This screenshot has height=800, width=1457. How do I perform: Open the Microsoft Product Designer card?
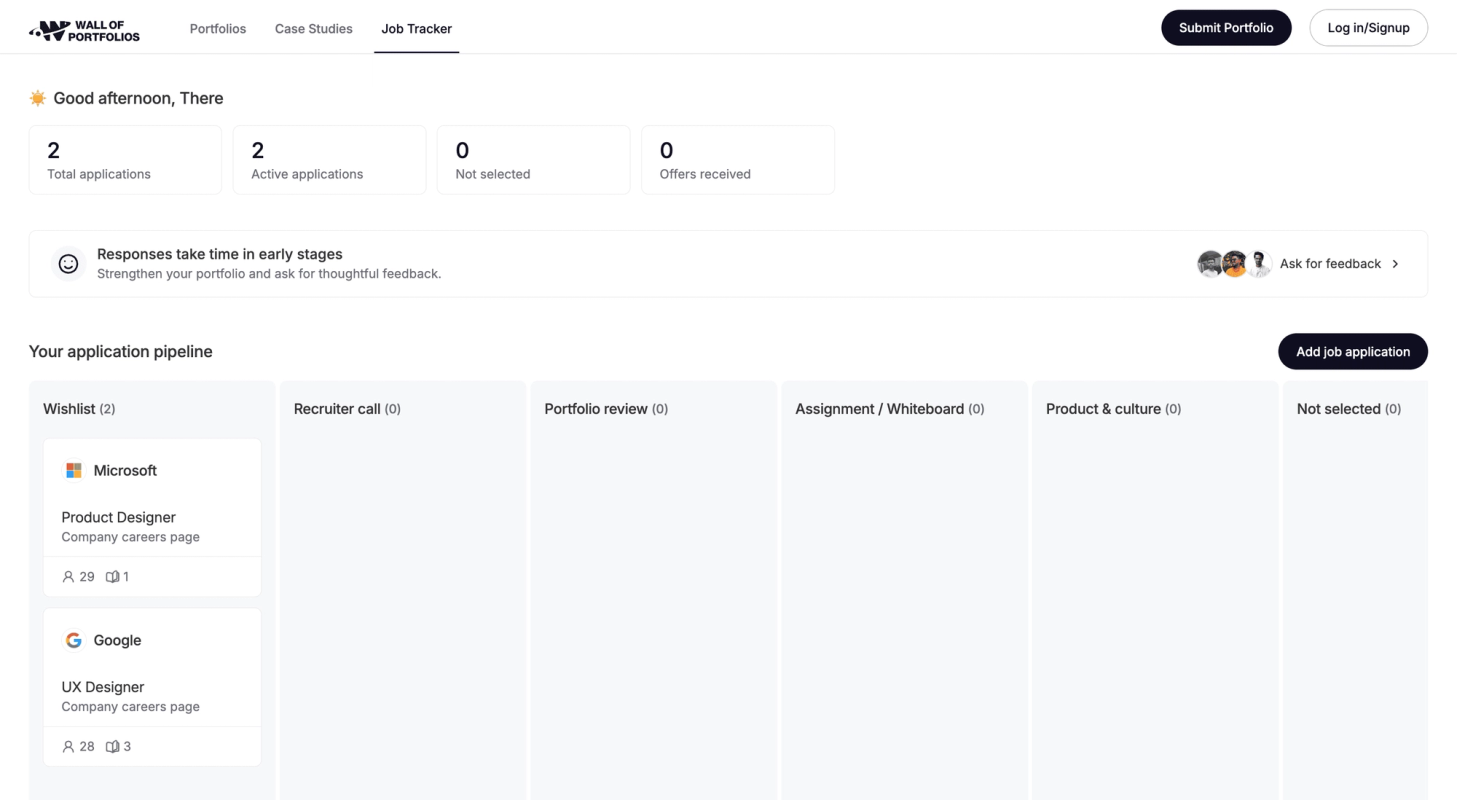(x=152, y=518)
